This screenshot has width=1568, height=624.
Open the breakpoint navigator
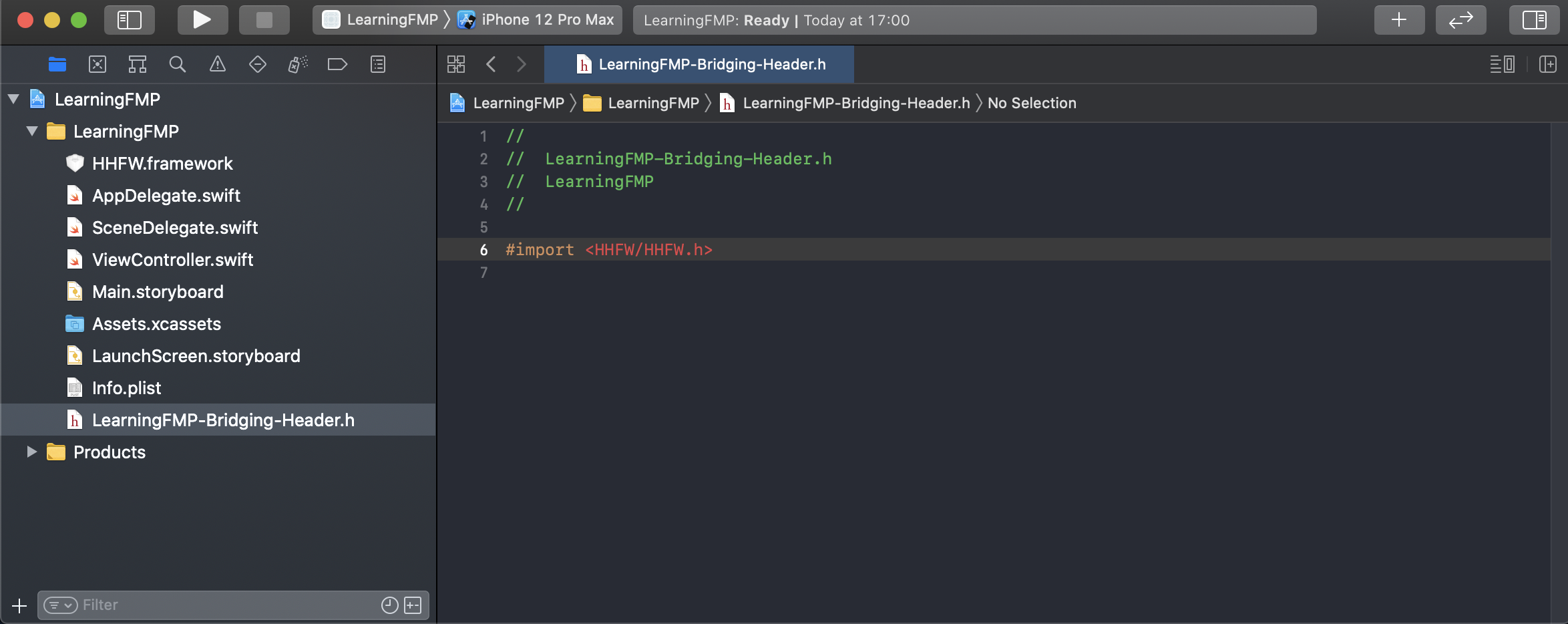coord(338,64)
